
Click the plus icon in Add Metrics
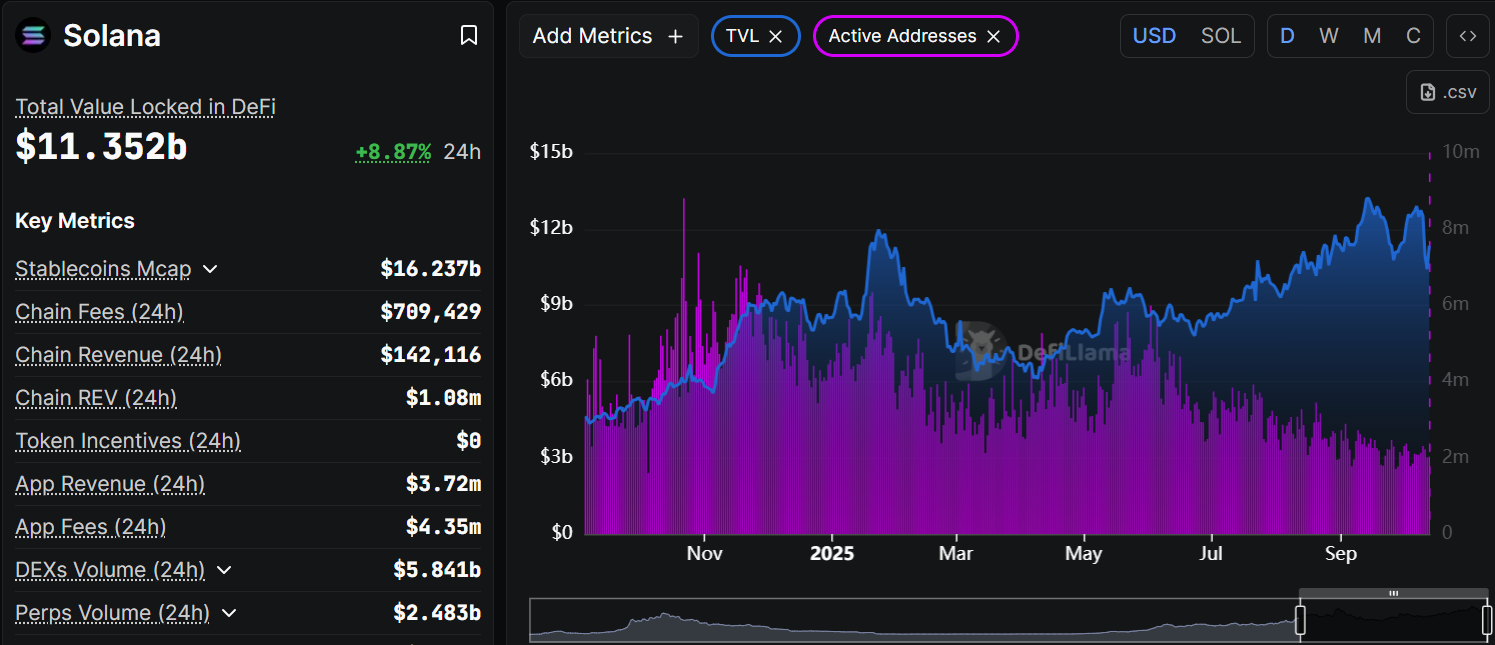pos(675,36)
